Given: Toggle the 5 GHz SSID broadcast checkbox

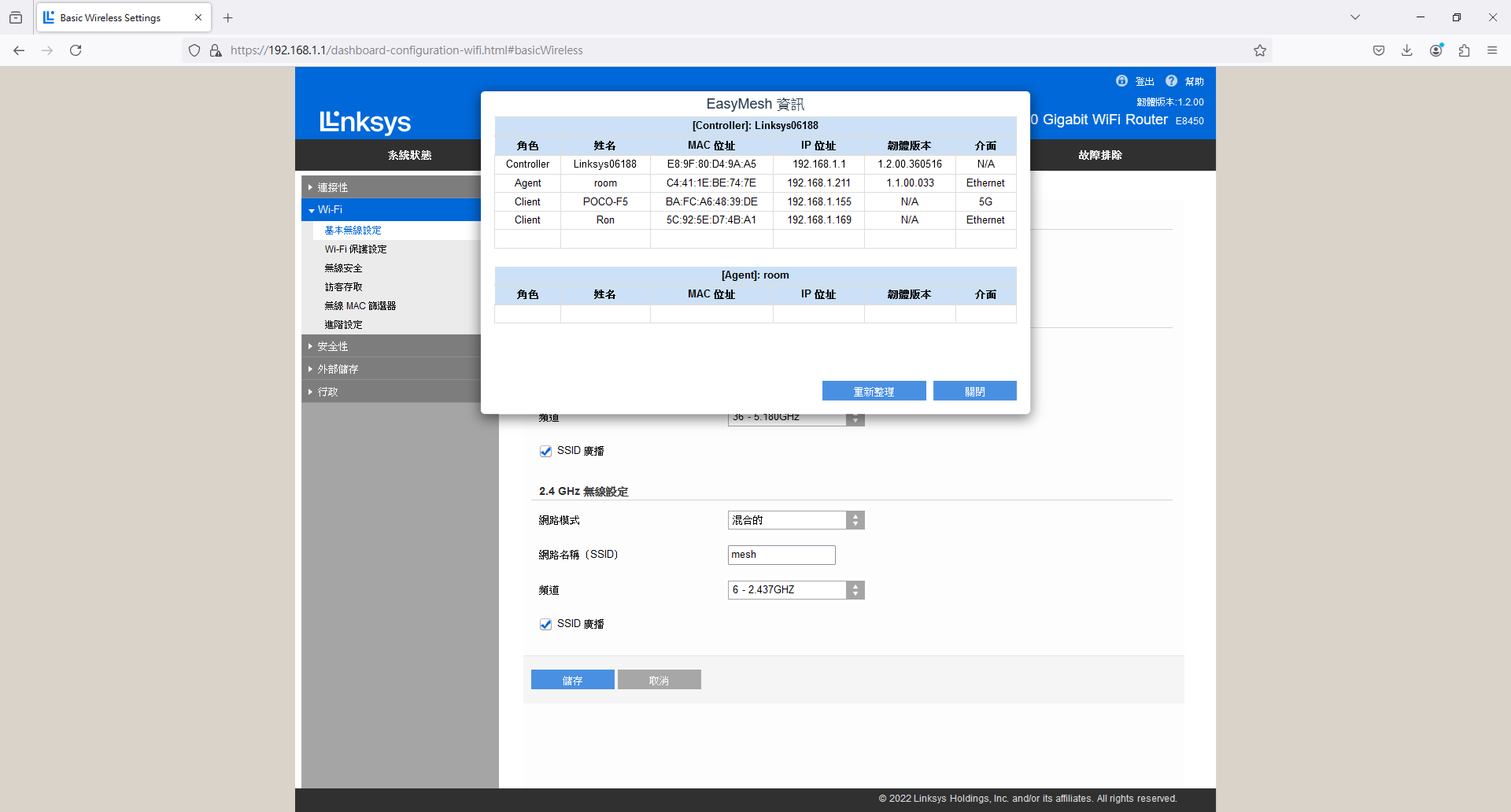Looking at the screenshot, I should click(x=545, y=452).
